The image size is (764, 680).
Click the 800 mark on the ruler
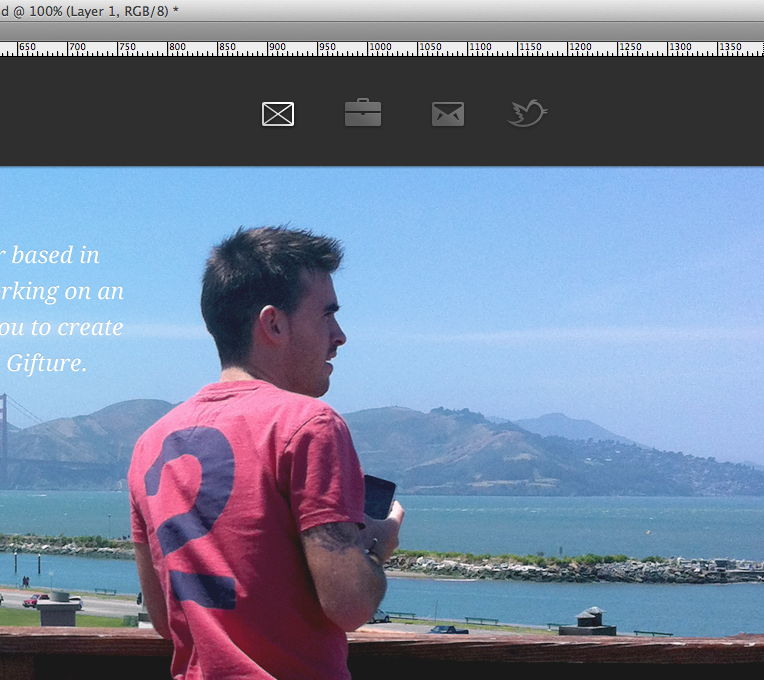(177, 47)
